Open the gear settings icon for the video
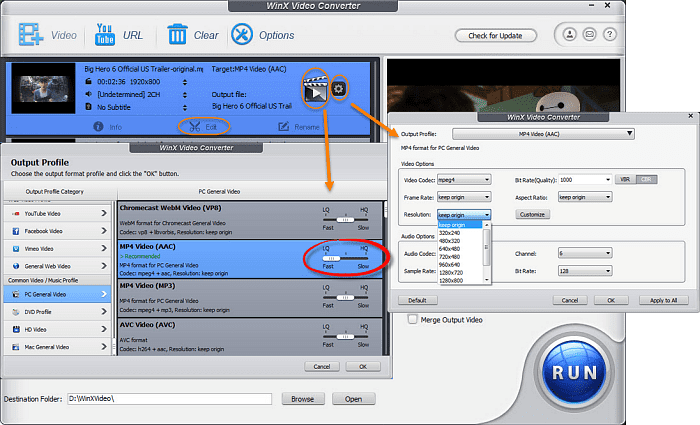The image size is (700, 425). click(x=339, y=88)
